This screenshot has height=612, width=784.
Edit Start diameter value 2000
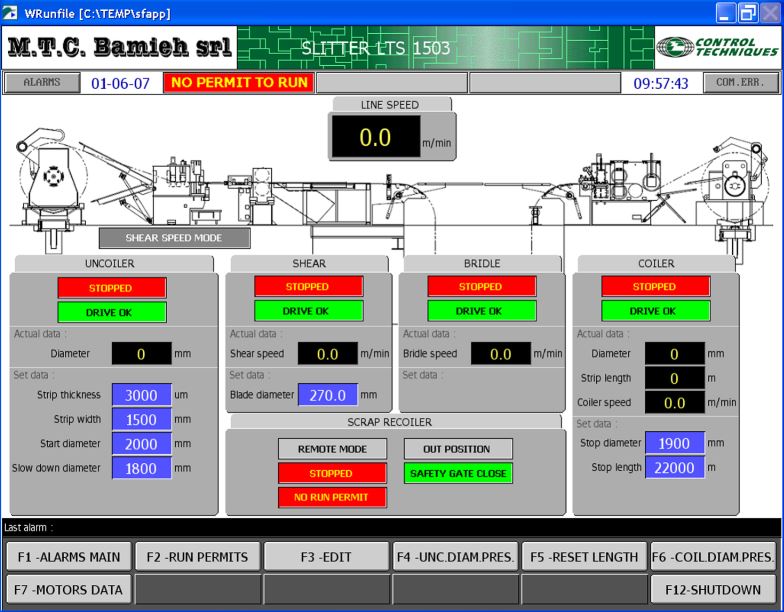click(x=142, y=444)
